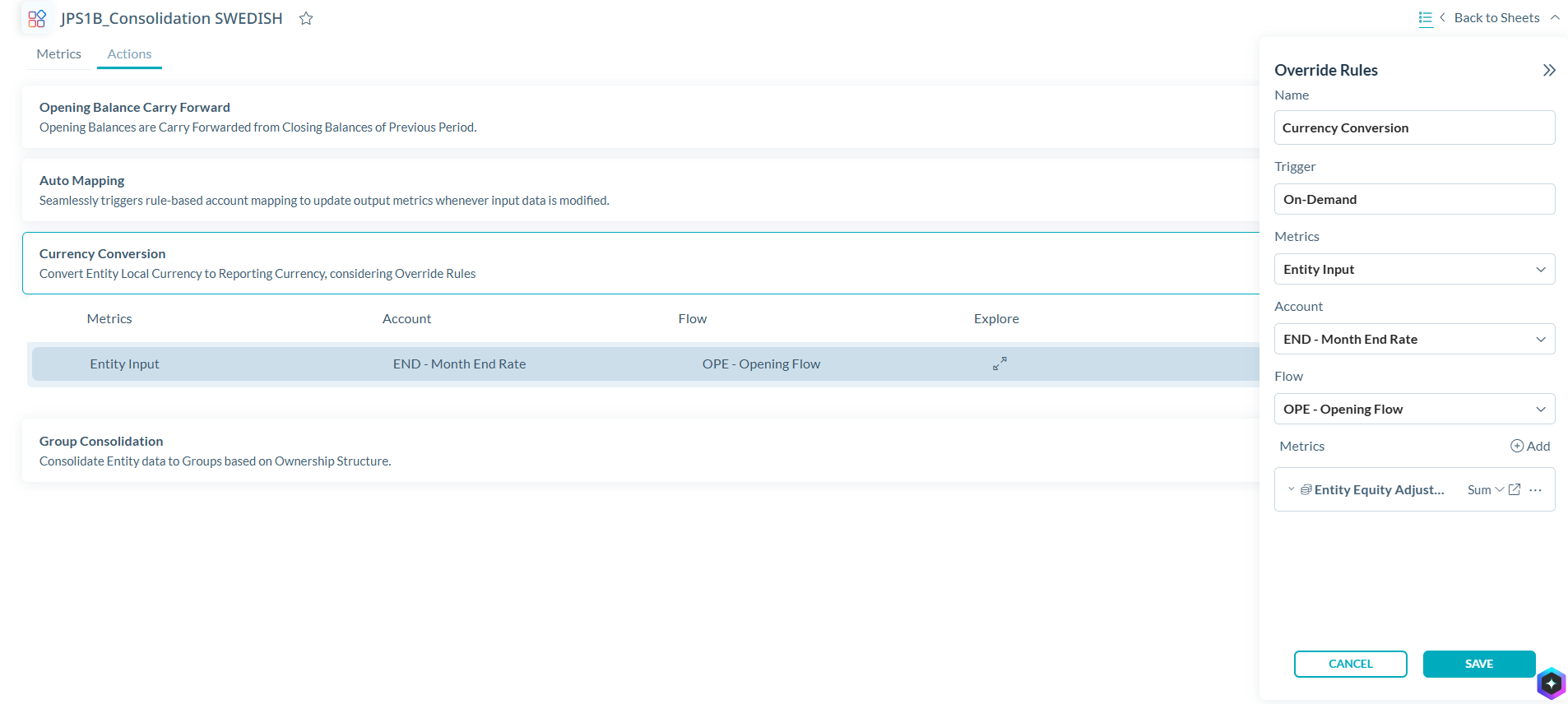Open the hexagon AI assistant icon
This screenshot has height=704, width=1568.
click(x=1551, y=683)
